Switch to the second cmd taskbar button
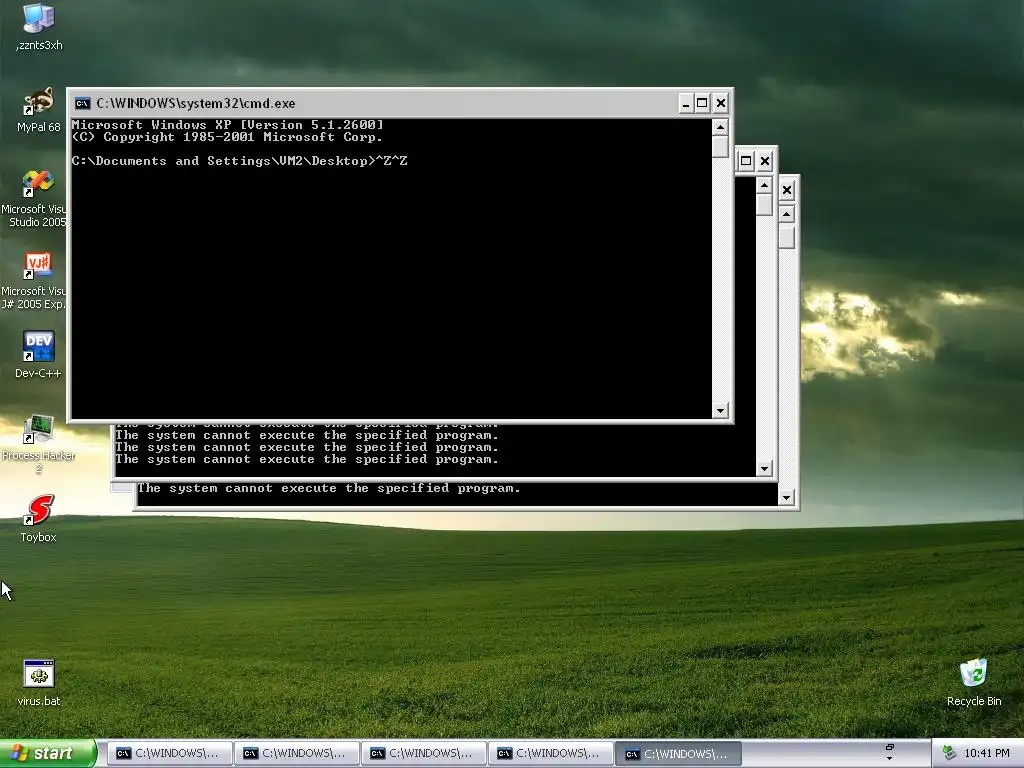The width and height of the screenshot is (1024, 768). [x=296, y=754]
